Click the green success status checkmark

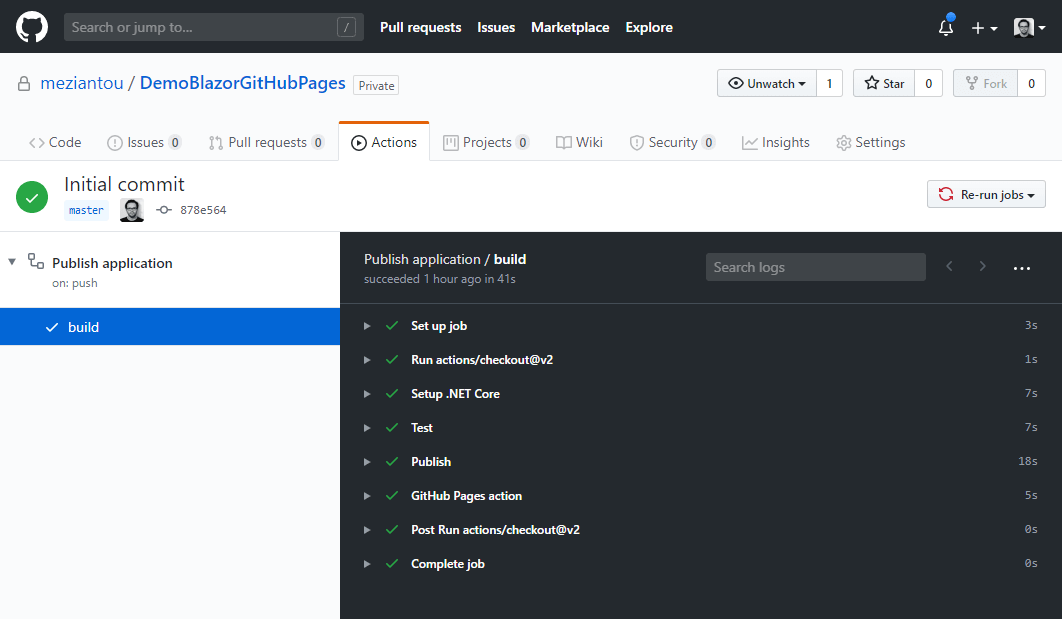point(32,196)
